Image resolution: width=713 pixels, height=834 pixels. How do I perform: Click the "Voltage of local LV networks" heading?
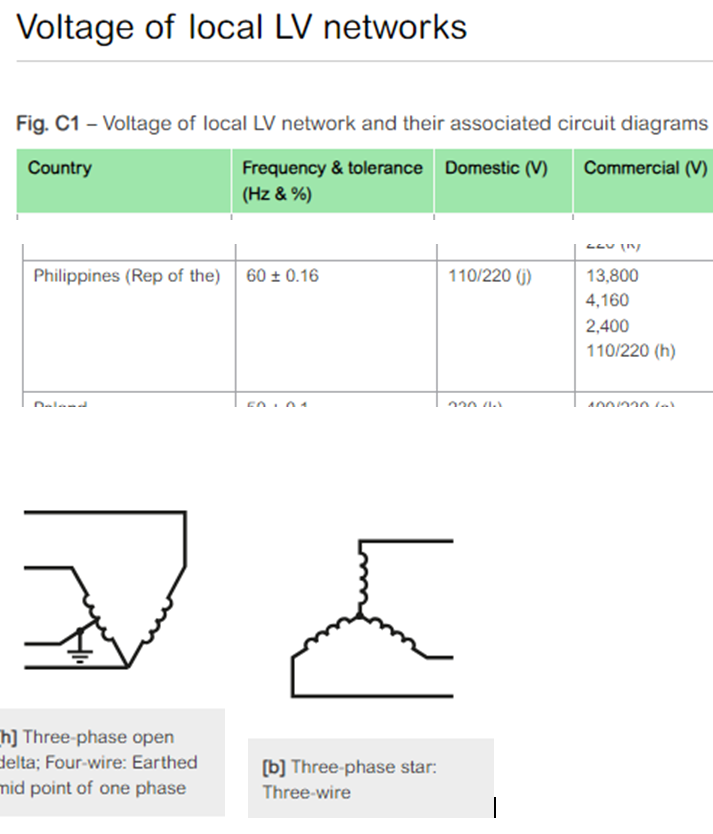point(242,27)
